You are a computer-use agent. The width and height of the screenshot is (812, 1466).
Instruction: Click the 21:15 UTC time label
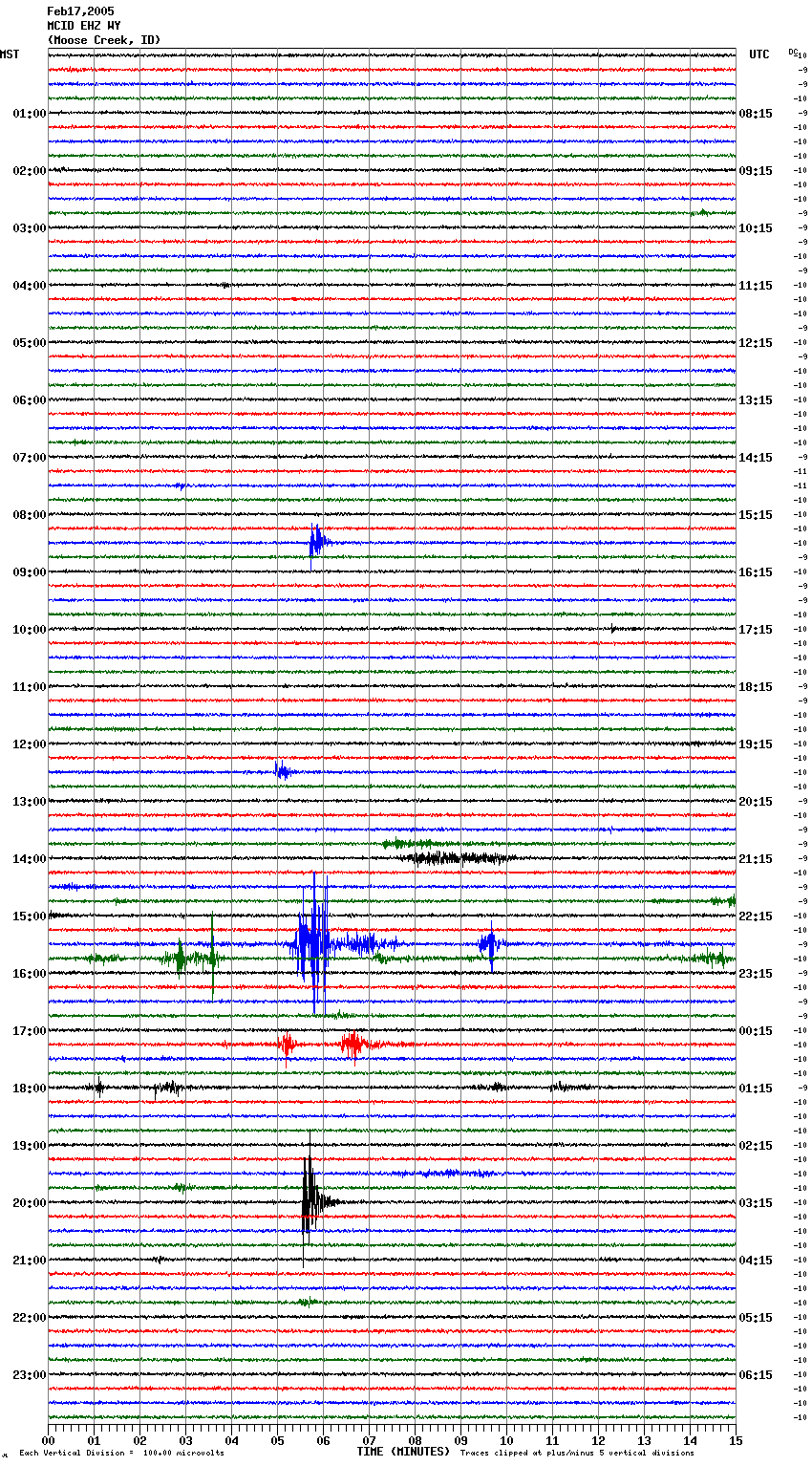(x=756, y=859)
